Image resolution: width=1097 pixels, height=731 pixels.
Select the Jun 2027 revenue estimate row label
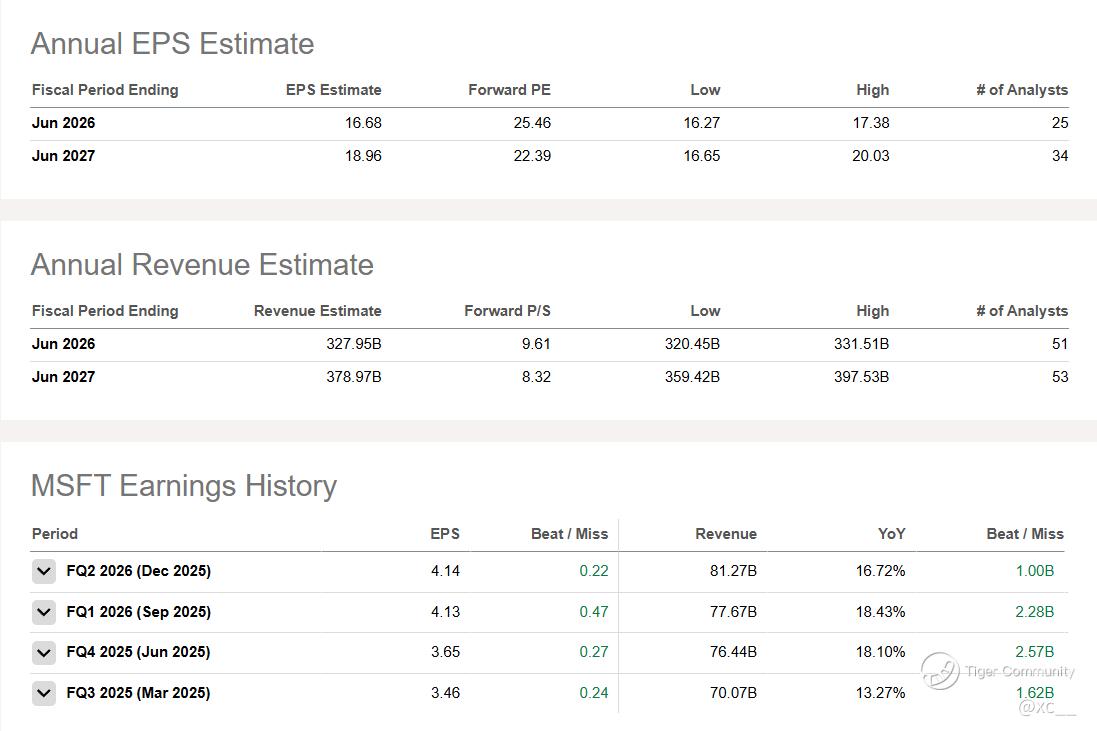click(64, 377)
